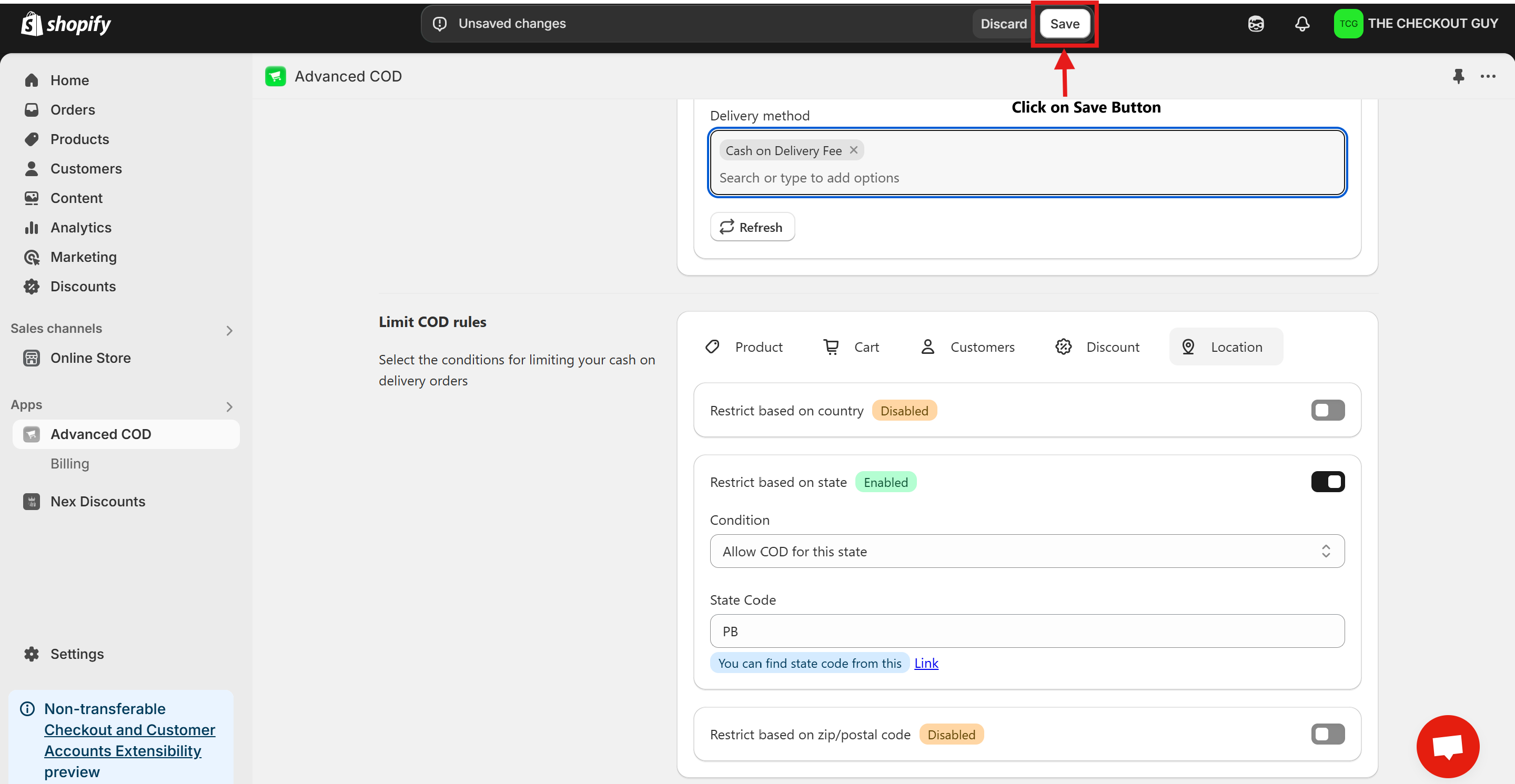This screenshot has height=784, width=1515.
Task: Switch to the Cart rules tab
Action: 851,347
